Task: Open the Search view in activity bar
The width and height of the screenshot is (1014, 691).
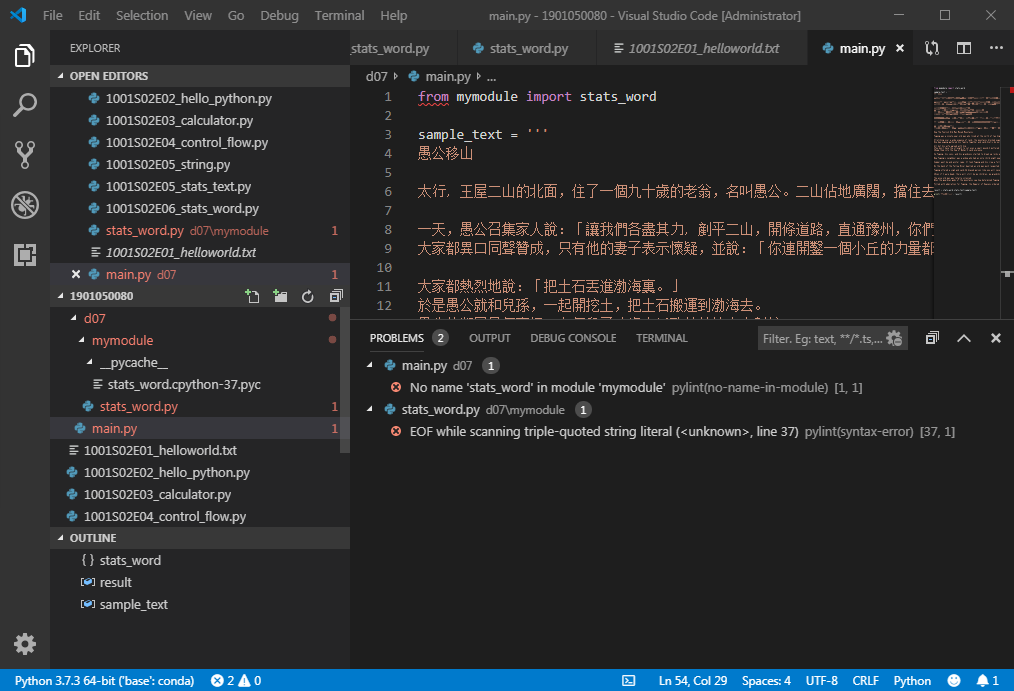Action: point(25,105)
